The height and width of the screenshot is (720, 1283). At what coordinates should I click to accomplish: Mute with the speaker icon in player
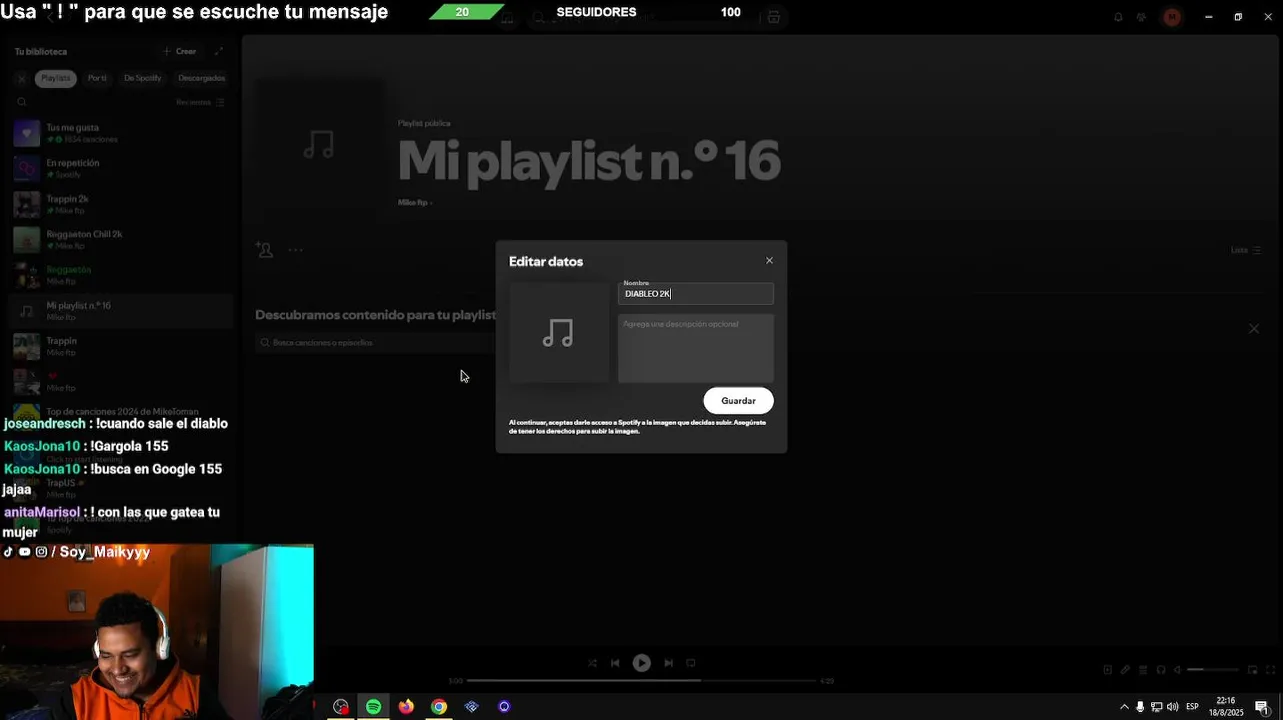click(x=1178, y=669)
